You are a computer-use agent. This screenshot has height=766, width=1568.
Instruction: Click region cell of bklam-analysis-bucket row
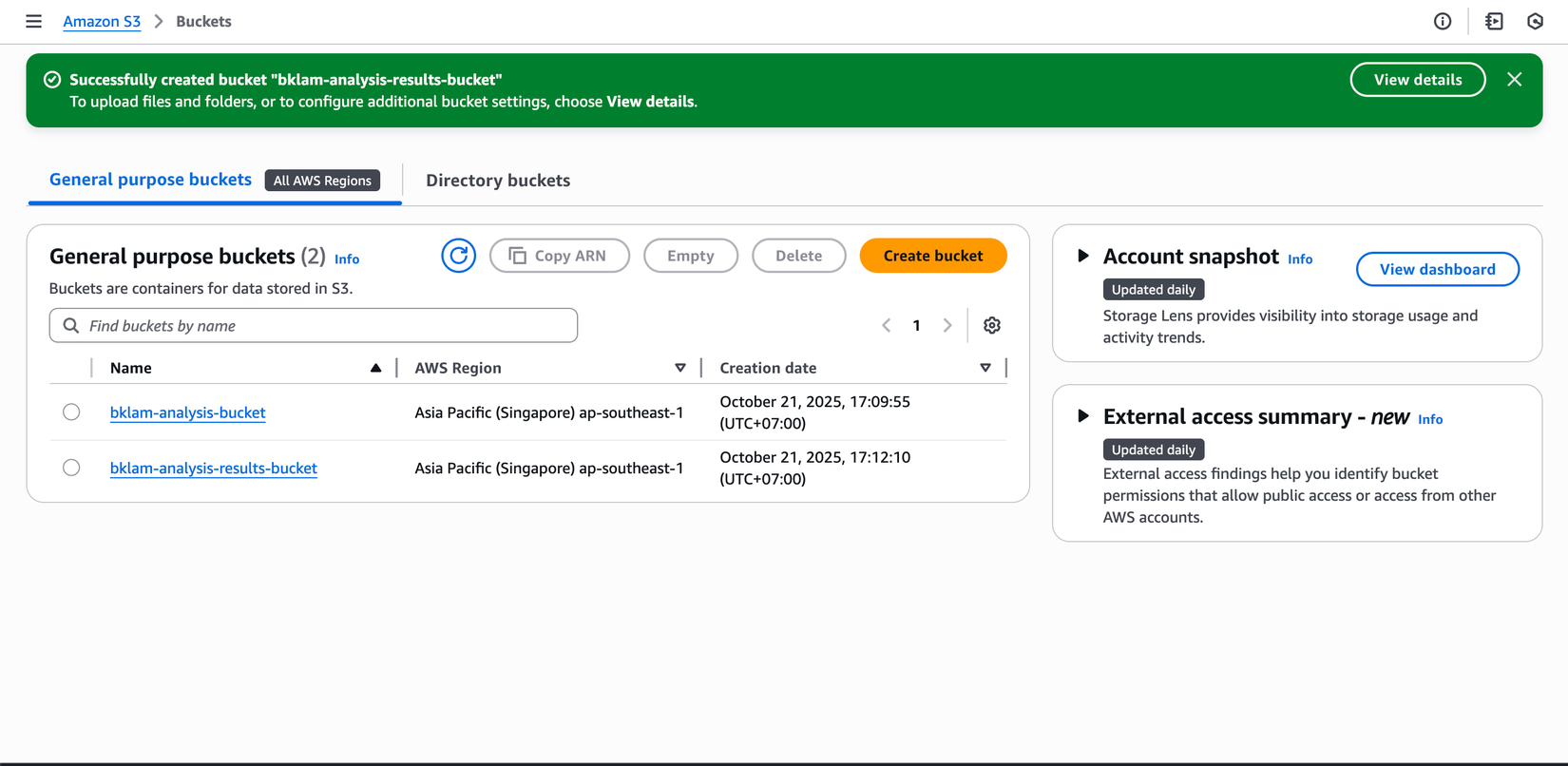tap(549, 412)
